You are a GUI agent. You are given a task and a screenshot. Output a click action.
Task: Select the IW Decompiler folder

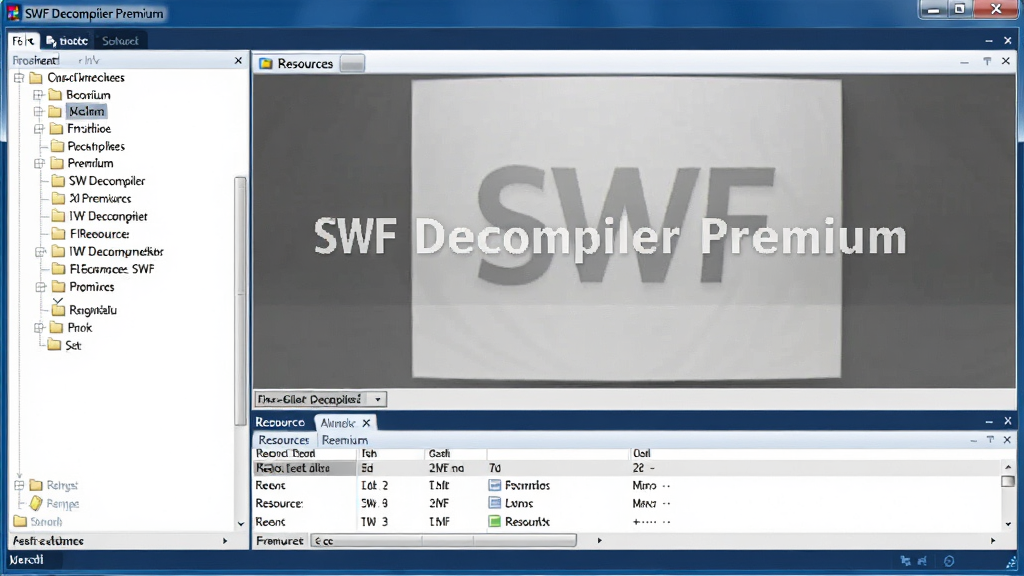(x=108, y=216)
